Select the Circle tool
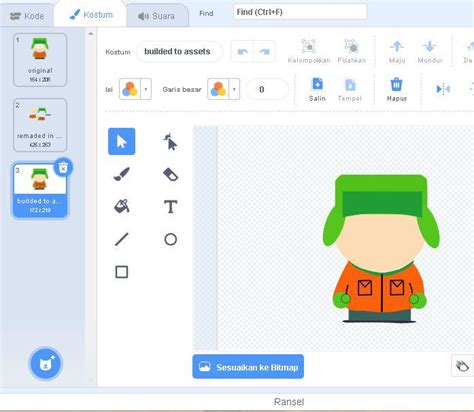Screen dimensions: 474x412 [x=170, y=239]
